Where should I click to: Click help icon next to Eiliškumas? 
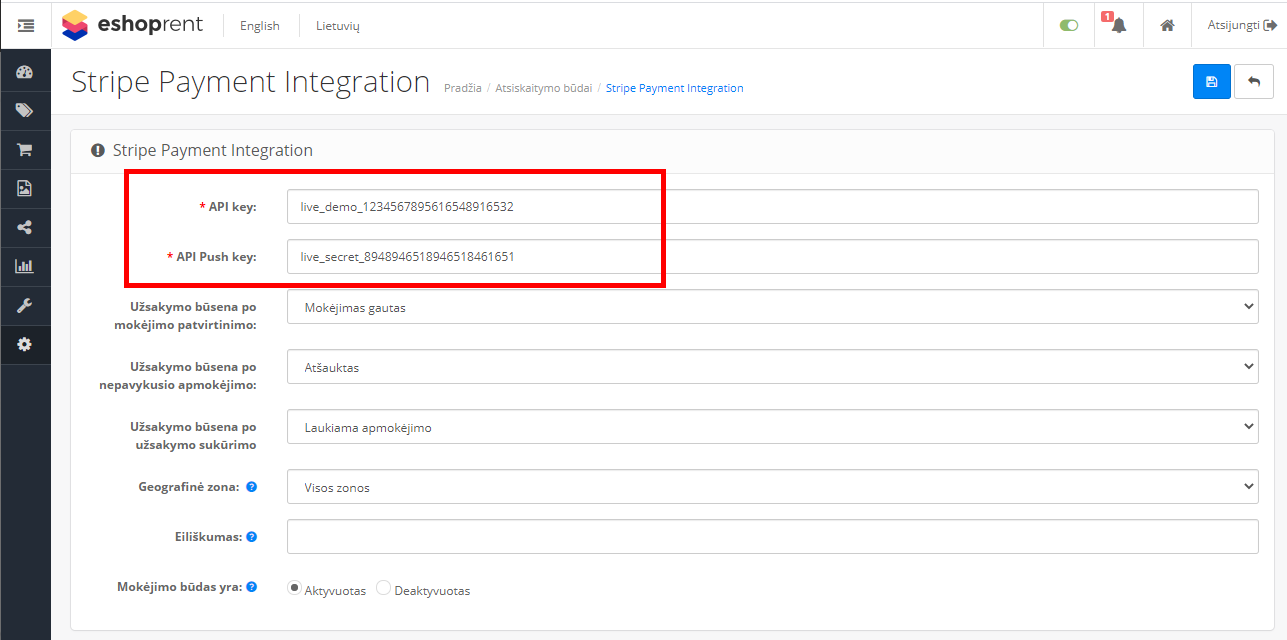coord(252,537)
